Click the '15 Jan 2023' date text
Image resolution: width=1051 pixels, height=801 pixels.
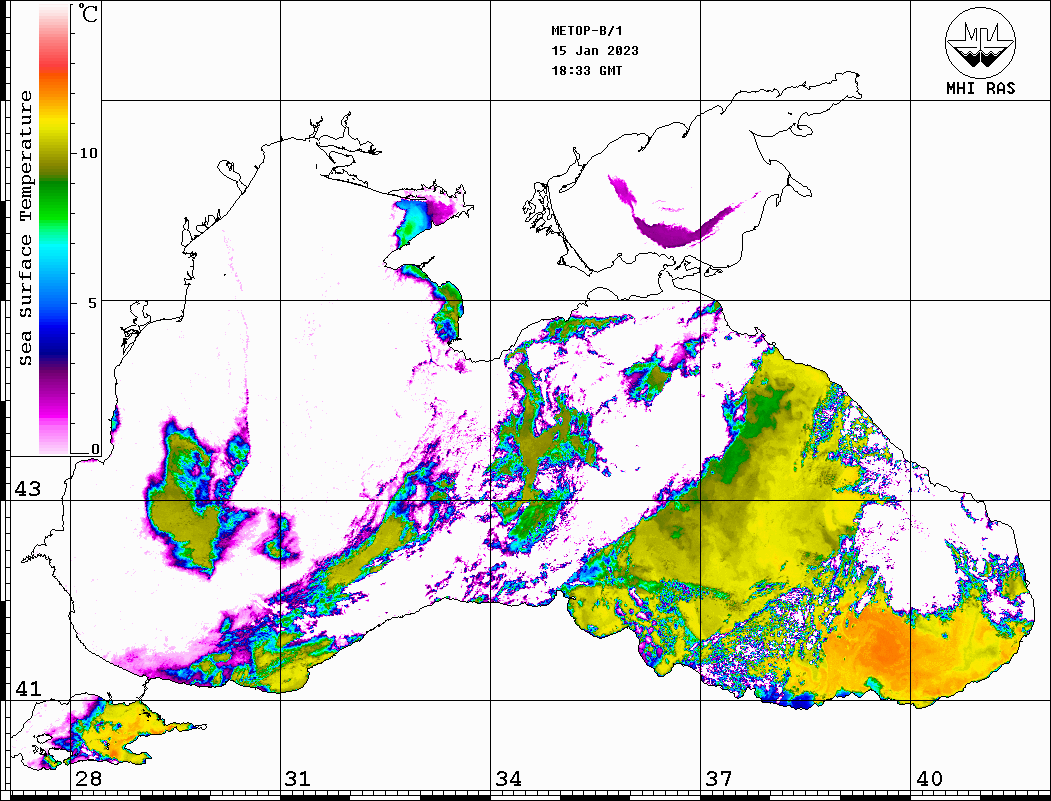click(x=595, y=51)
